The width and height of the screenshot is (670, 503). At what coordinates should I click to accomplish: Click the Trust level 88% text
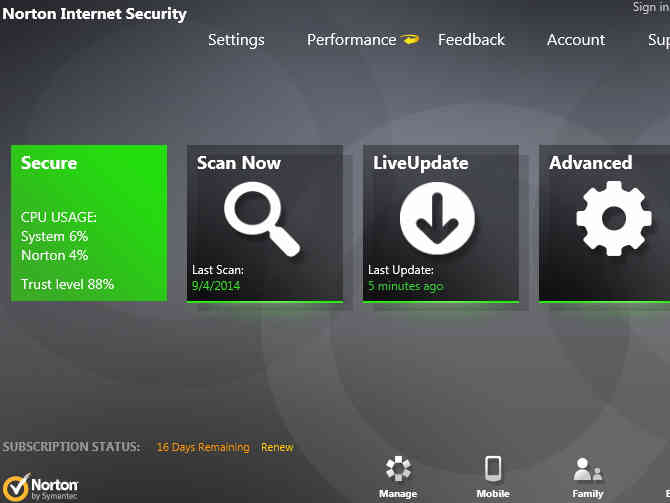67,284
